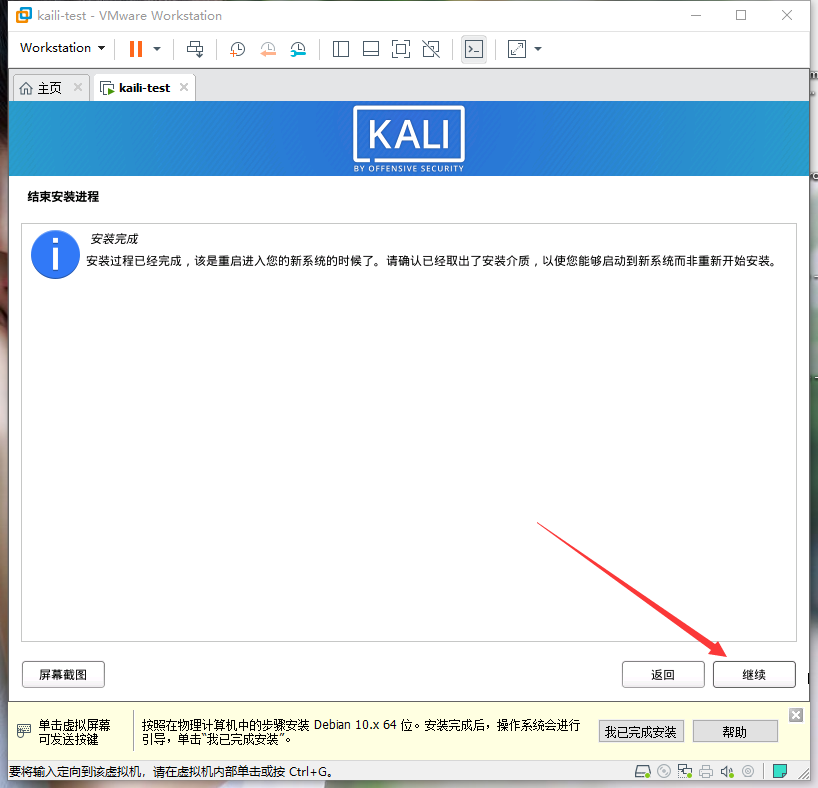Click the 我已完成安装 button

tap(641, 732)
